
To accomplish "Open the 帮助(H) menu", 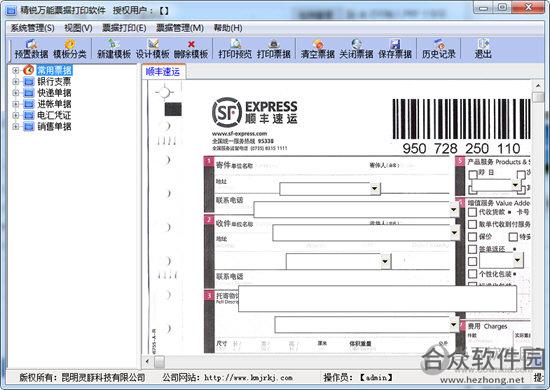I will 228,28.
